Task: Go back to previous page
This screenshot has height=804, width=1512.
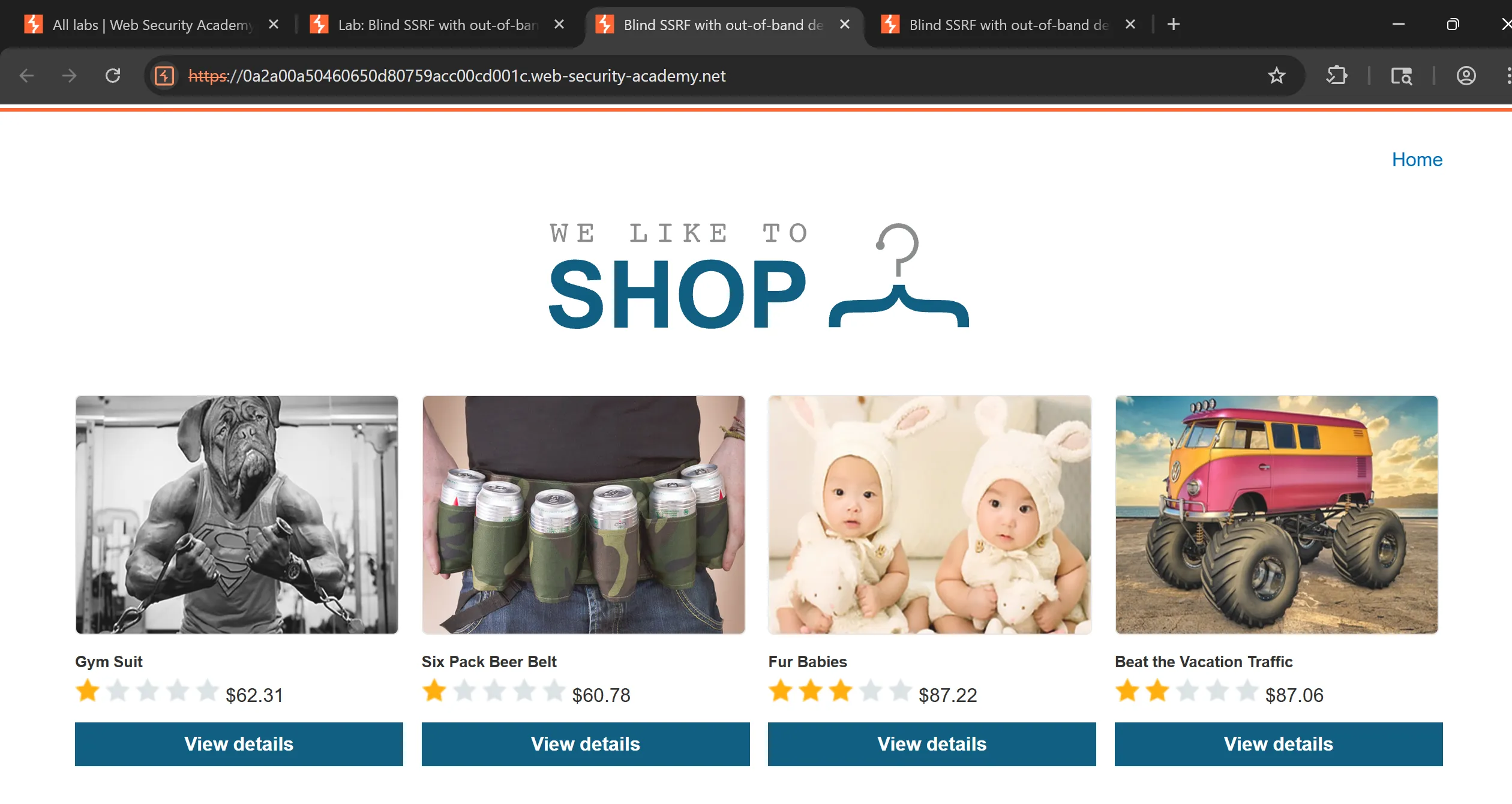Action: coord(26,76)
